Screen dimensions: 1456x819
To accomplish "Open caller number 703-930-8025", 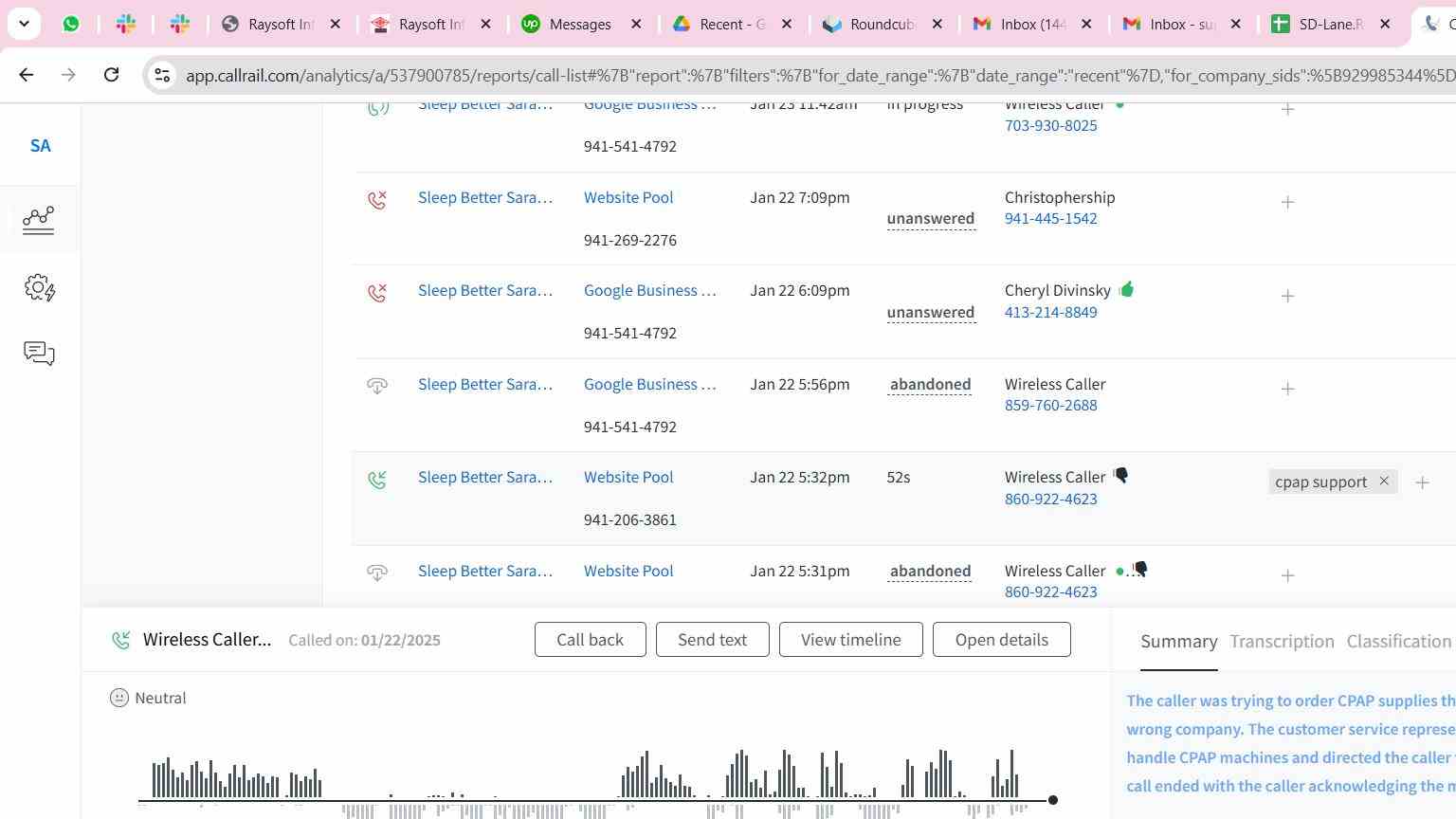I will tap(1050, 125).
